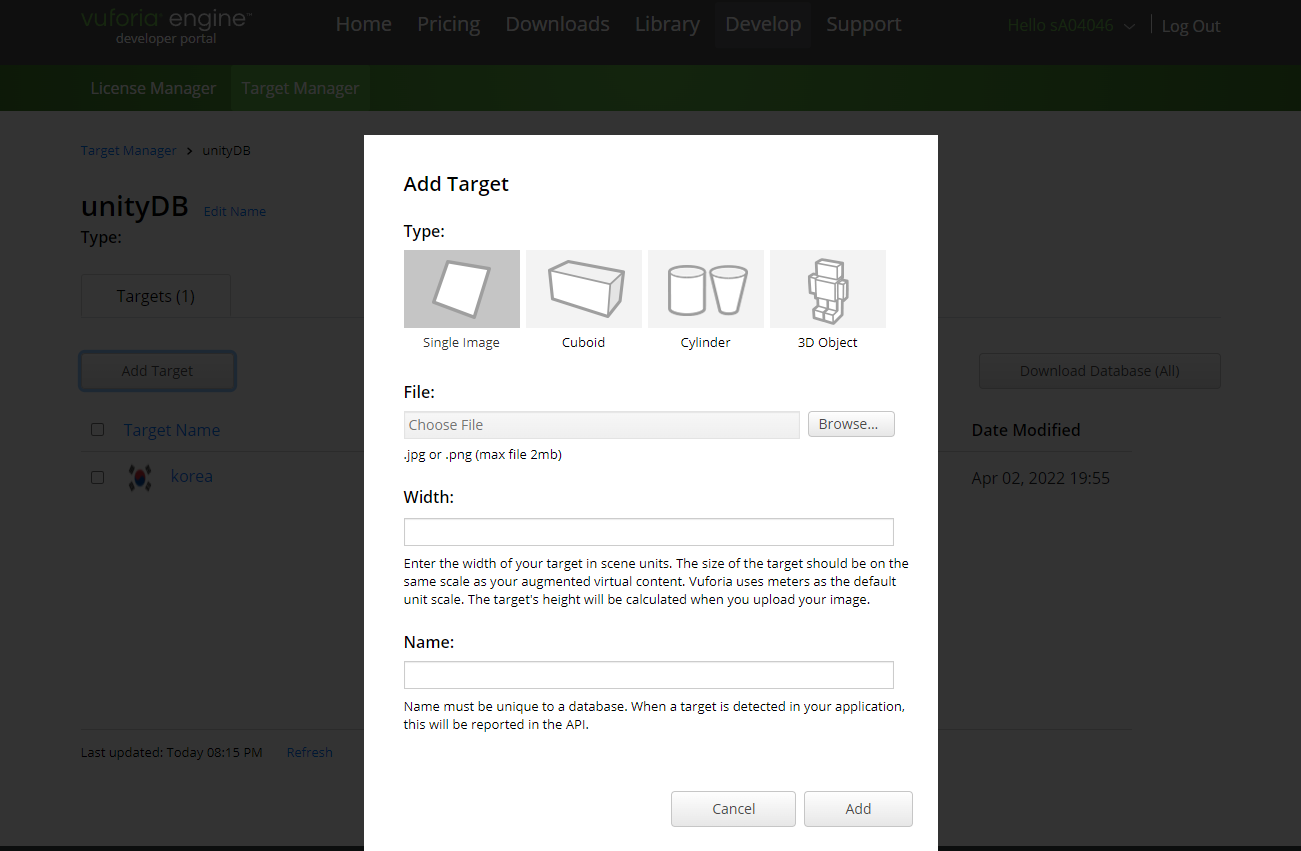Navigate to Library

pos(667,24)
